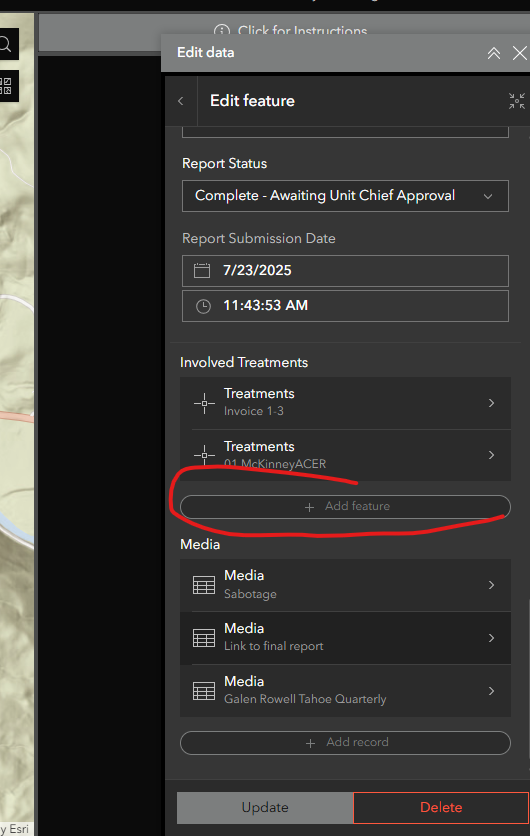Open Media Link to final report record
Image resolution: width=530 pixels, height=836 pixels.
click(x=345, y=638)
